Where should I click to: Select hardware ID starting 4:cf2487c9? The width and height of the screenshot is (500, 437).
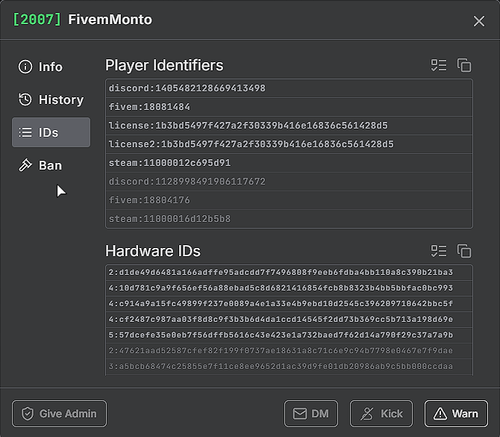(x=289, y=320)
